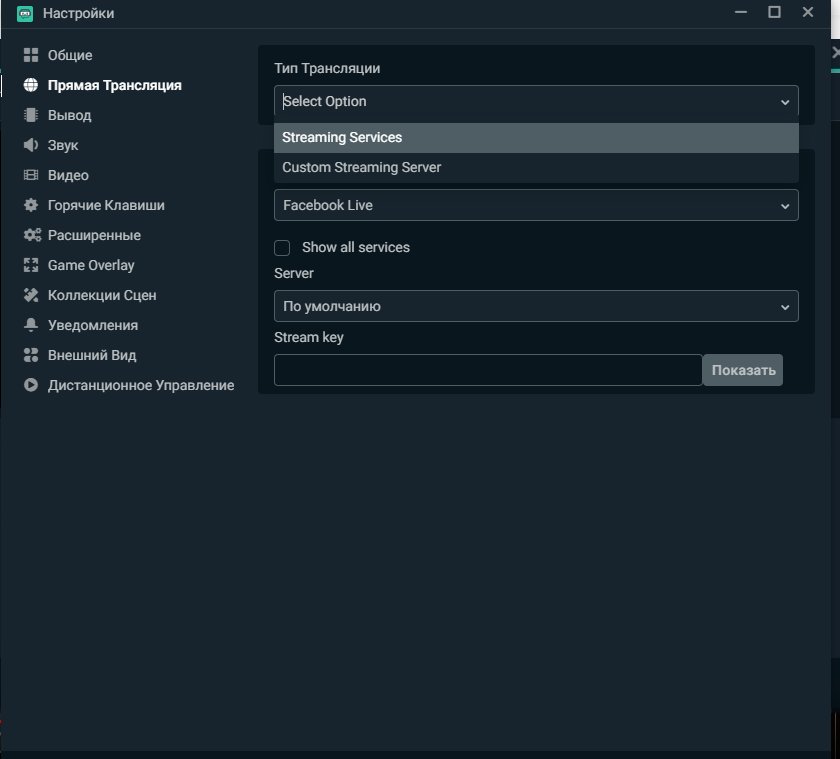
Task: Click the chip icon beside Вывод
Action: point(30,115)
